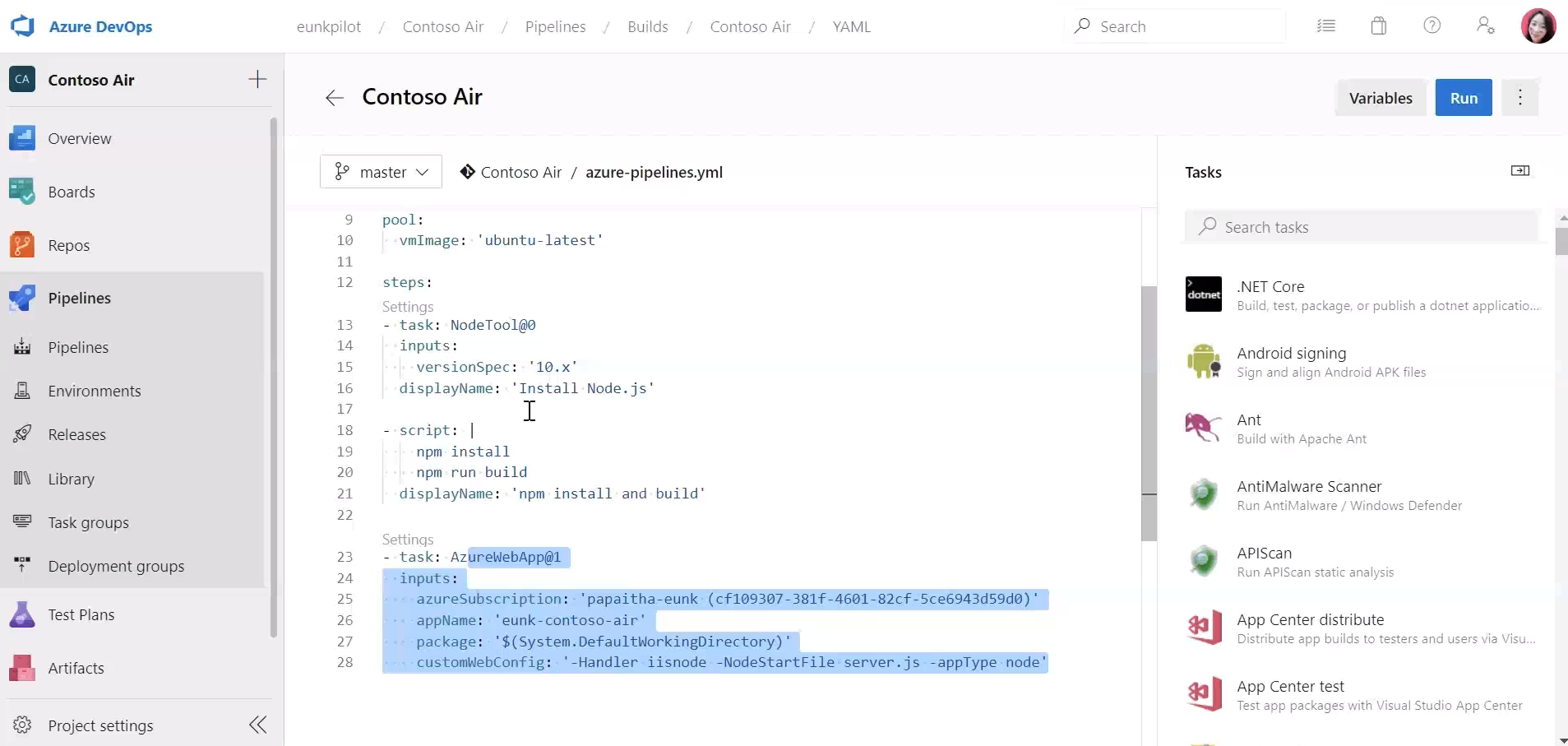Select the Android signing task
The width and height of the screenshot is (1568, 746).
[1362, 362]
